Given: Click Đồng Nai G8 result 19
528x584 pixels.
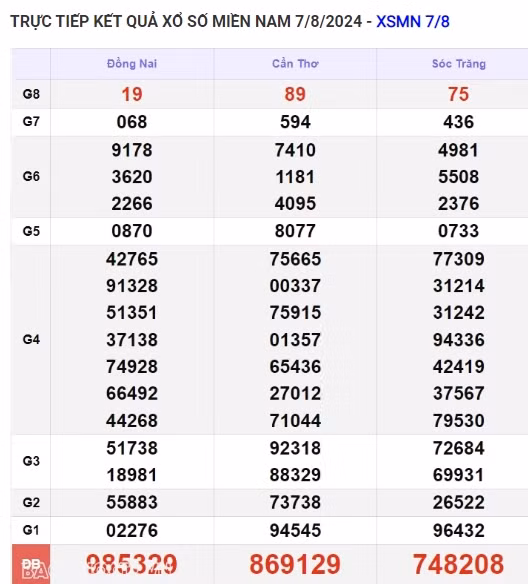Looking at the screenshot, I should (x=132, y=94).
